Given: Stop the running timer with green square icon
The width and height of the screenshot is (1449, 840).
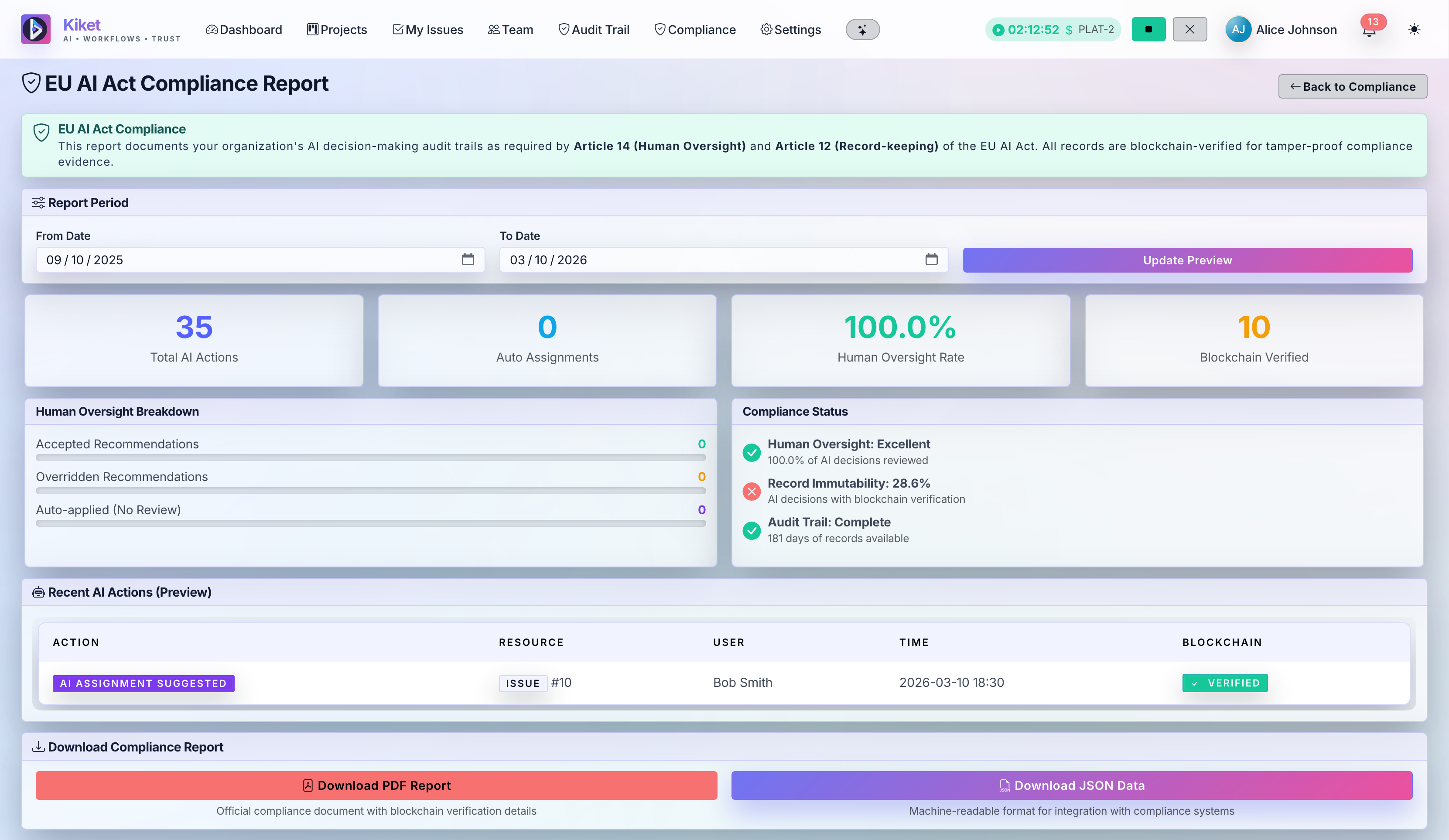Looking at the screenshot, I should [1148, 29].
